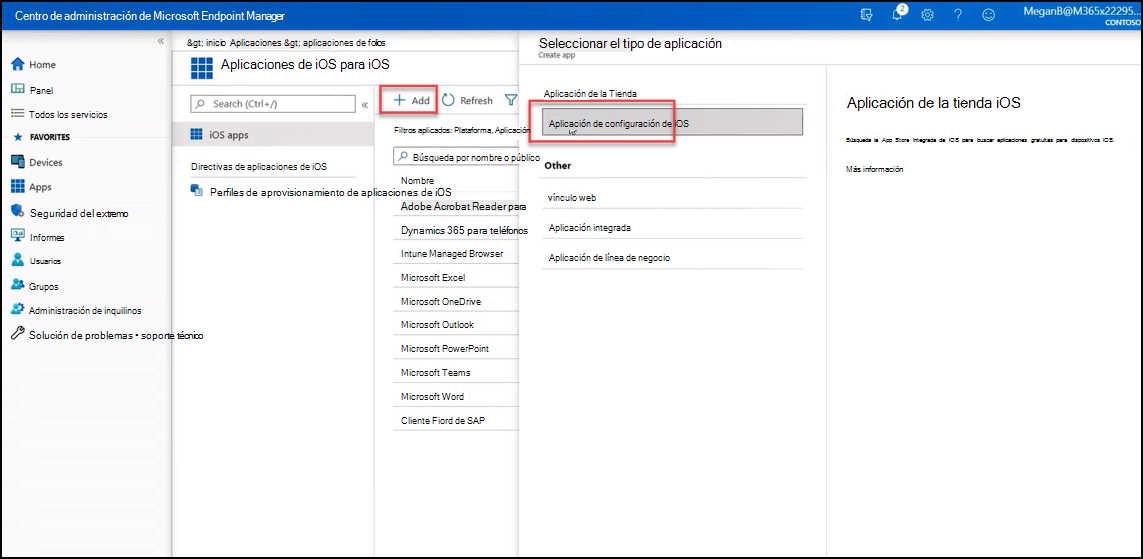The height and width of the screenshot is (559, 1143).
Task: Open Apps in the sidebar
Action: coord(40,187)
